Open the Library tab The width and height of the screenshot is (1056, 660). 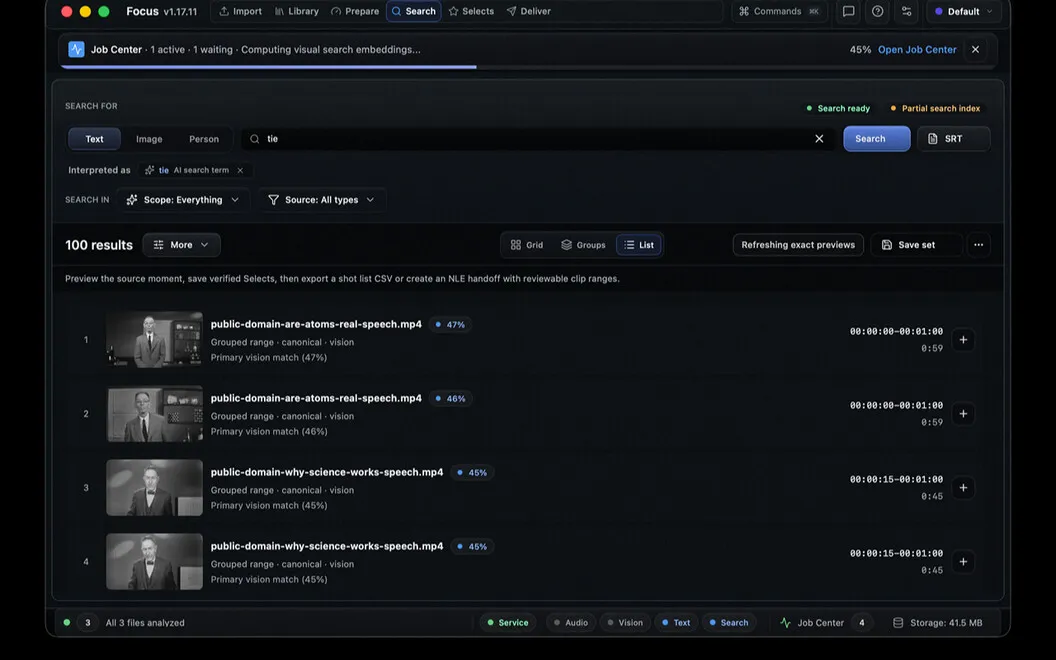296,11
